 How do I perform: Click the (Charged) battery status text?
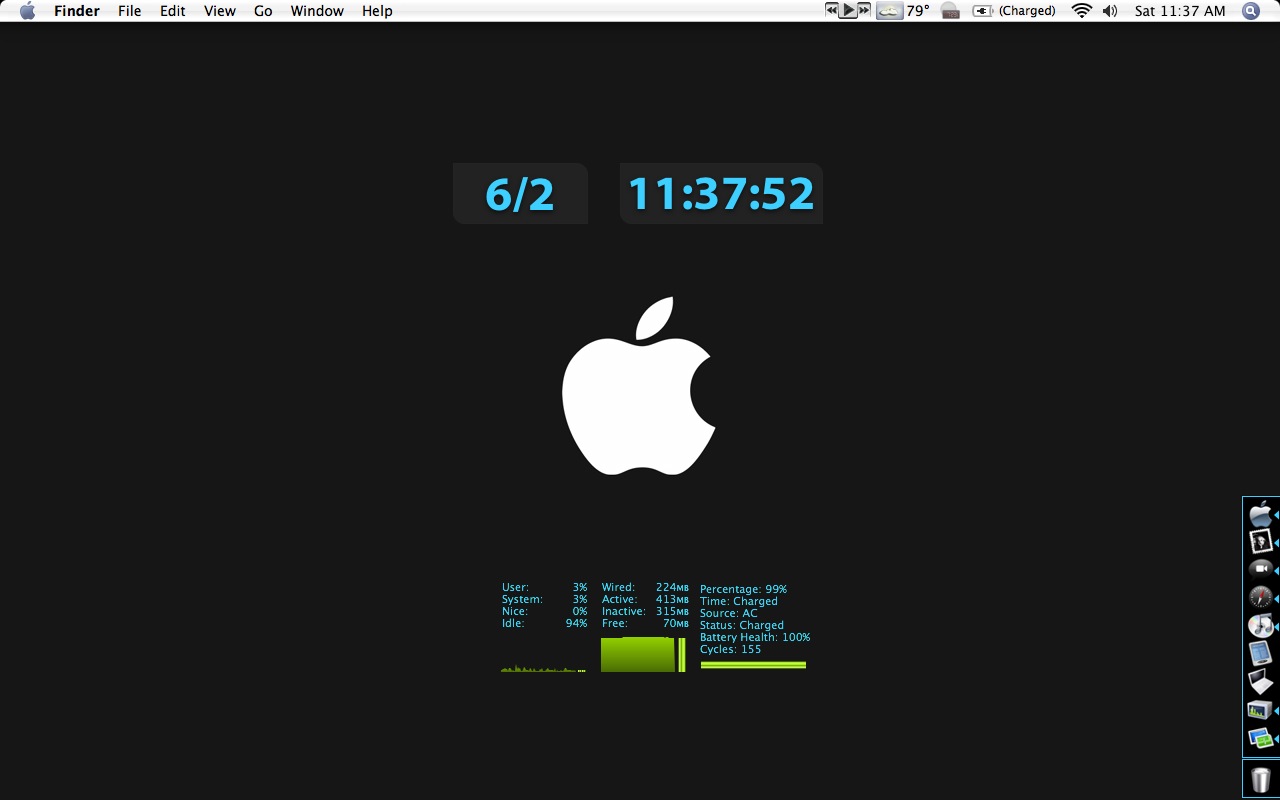[1027, 11]
